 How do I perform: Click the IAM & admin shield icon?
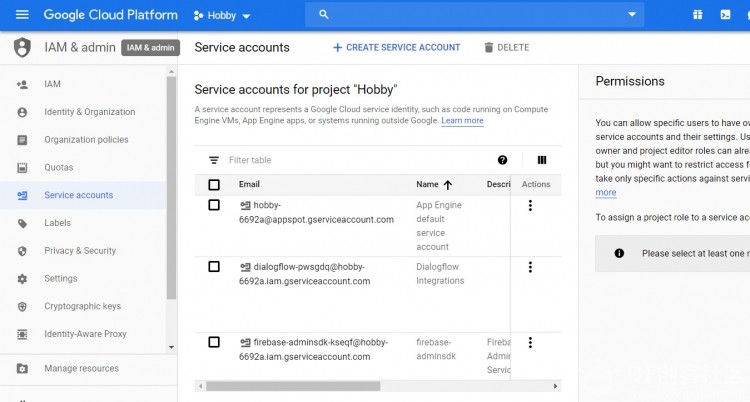point(22,47)
